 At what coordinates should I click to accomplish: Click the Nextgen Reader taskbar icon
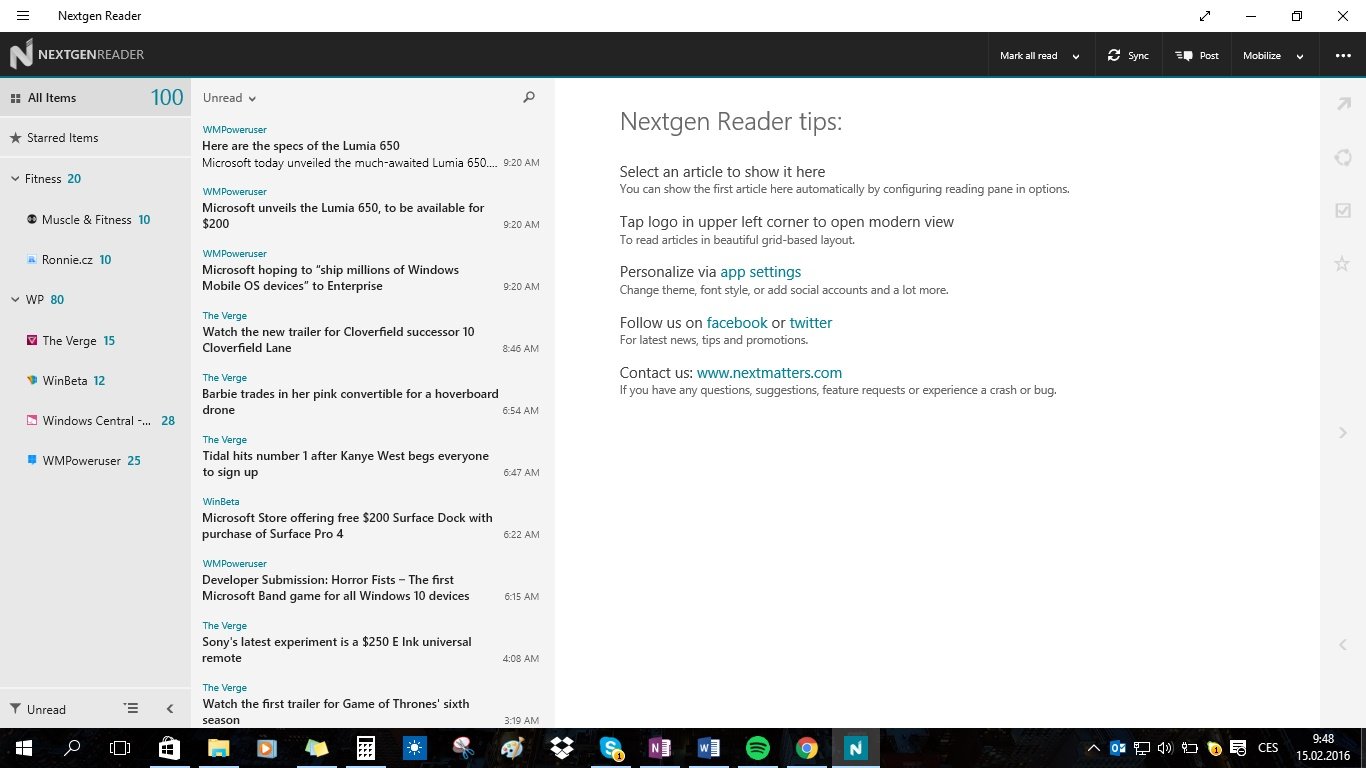[x=855, y=748]
